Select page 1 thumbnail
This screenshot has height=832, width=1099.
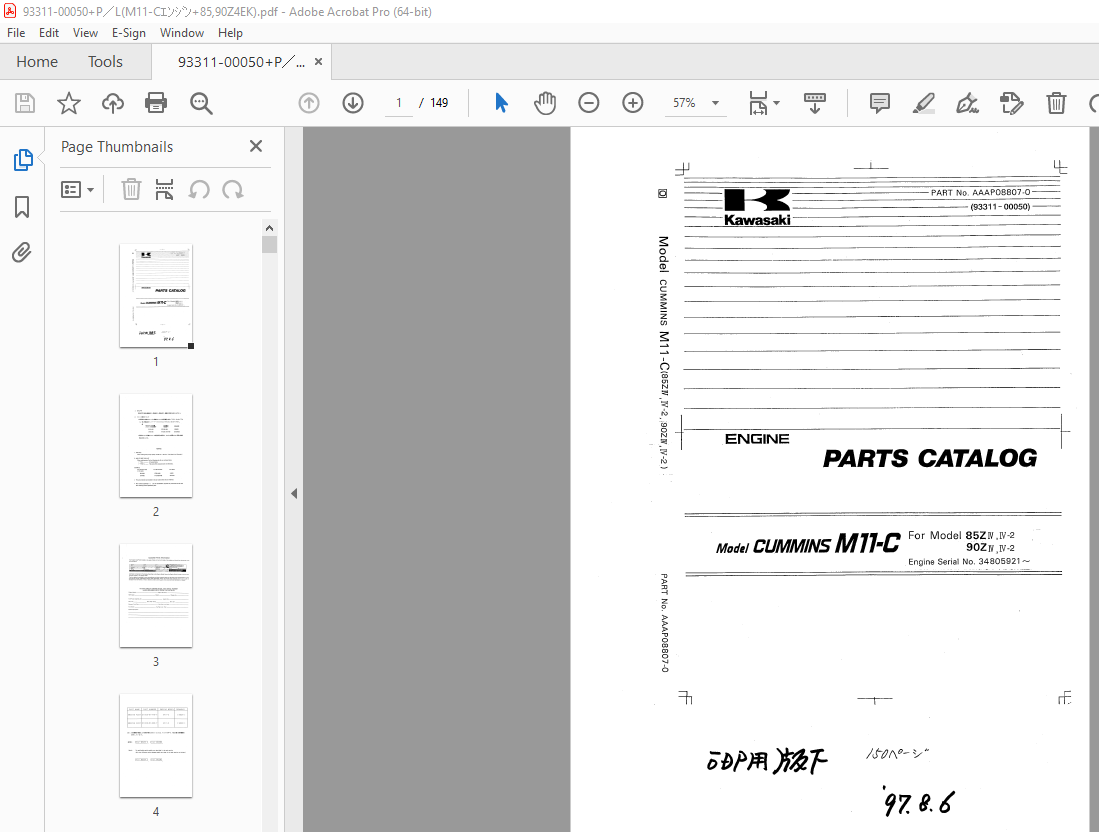[156, 296]
